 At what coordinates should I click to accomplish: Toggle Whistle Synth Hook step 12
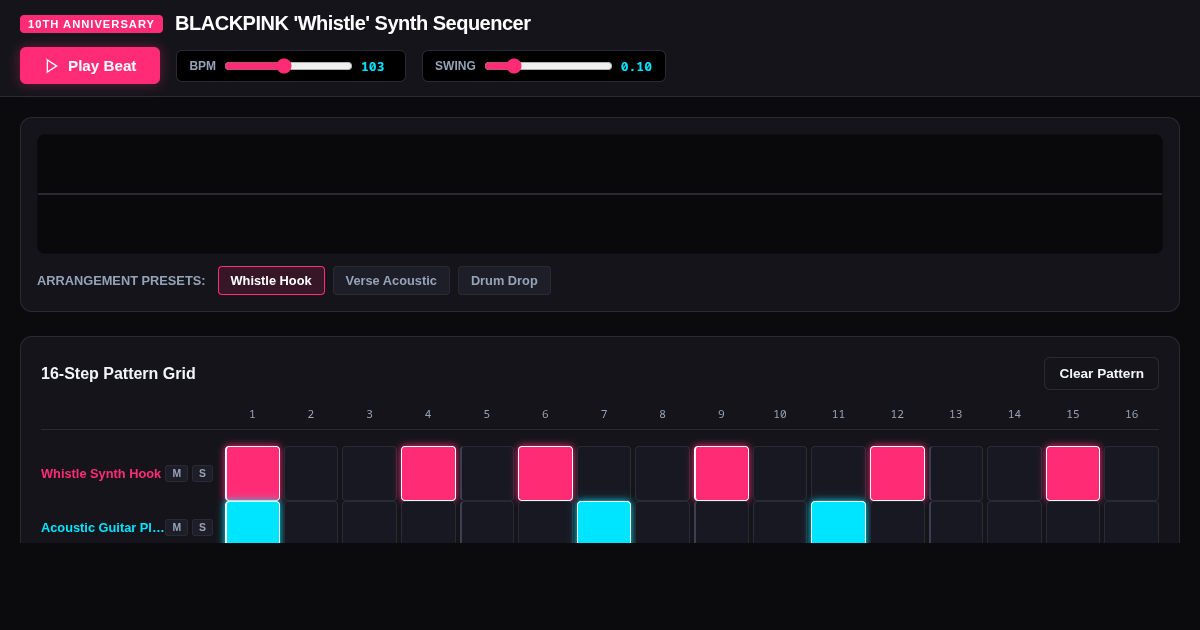click(897, 473)
